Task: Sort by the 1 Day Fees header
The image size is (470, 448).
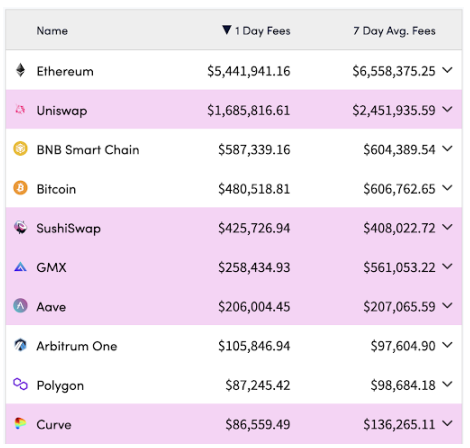Action: tap(263, 31)
